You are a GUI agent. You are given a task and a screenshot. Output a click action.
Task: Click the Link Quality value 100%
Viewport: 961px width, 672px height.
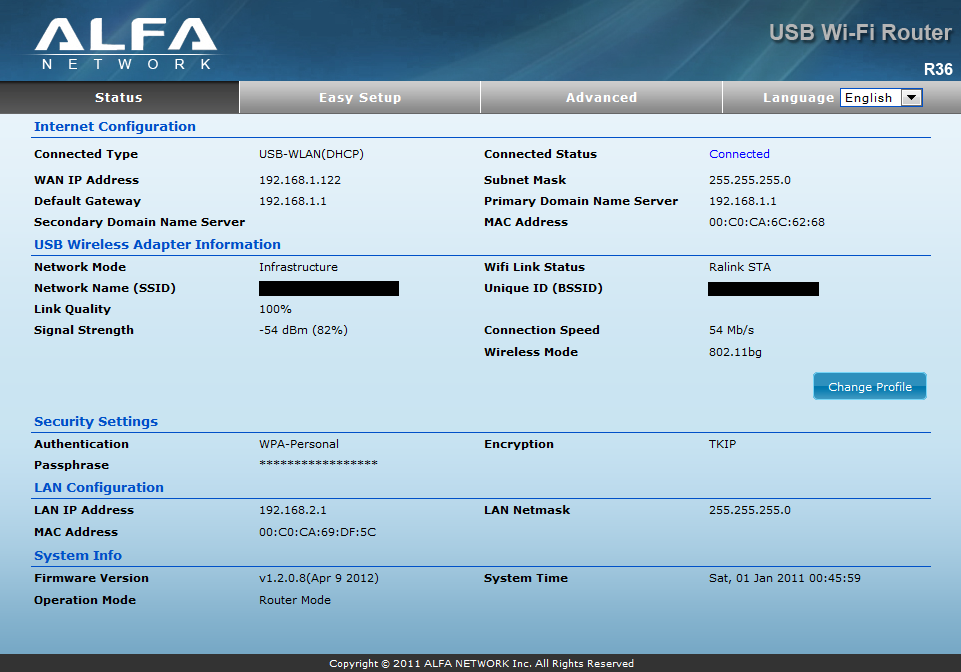click(275, 309)
